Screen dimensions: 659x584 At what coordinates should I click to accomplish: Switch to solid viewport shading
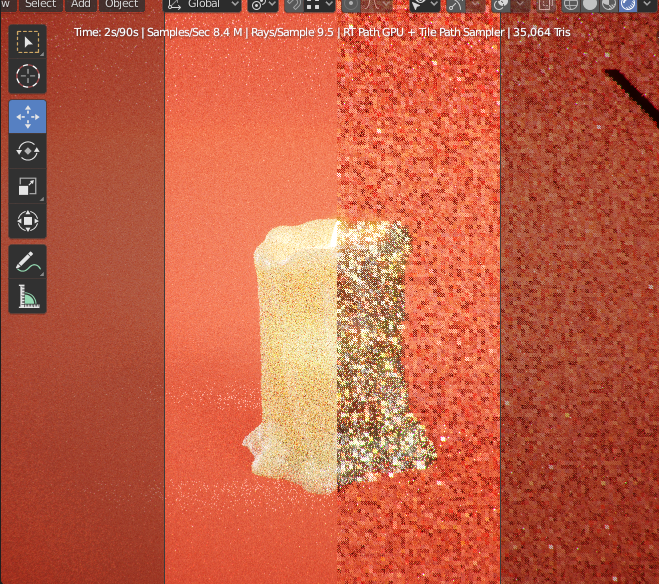coord(589,4)
